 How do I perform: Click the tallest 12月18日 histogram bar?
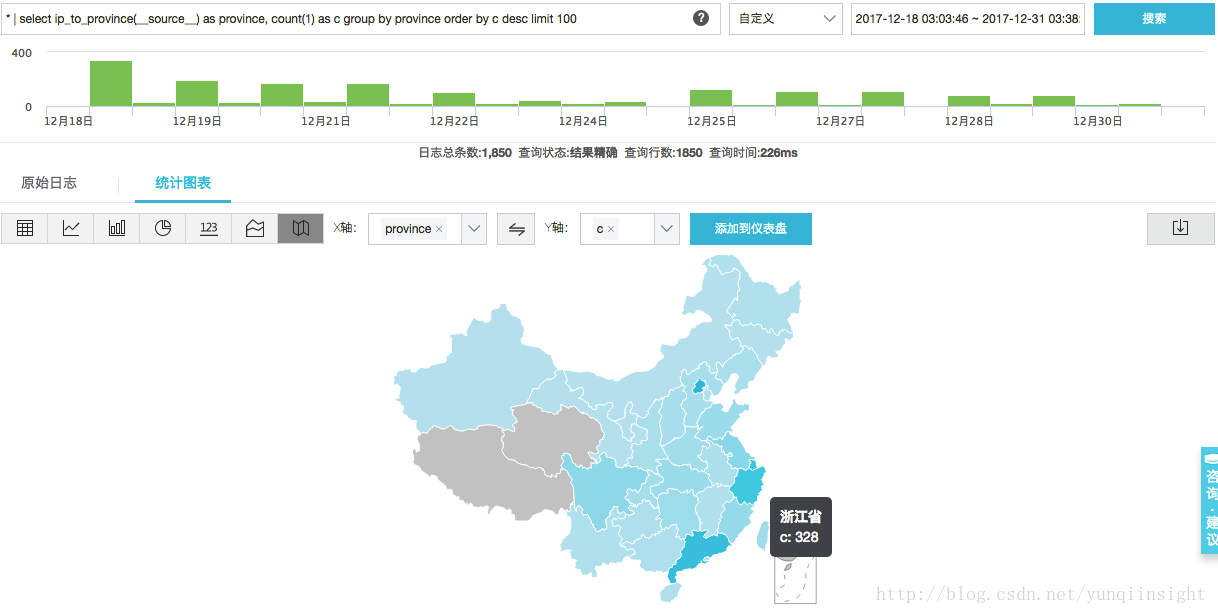[x=111, y=84]
